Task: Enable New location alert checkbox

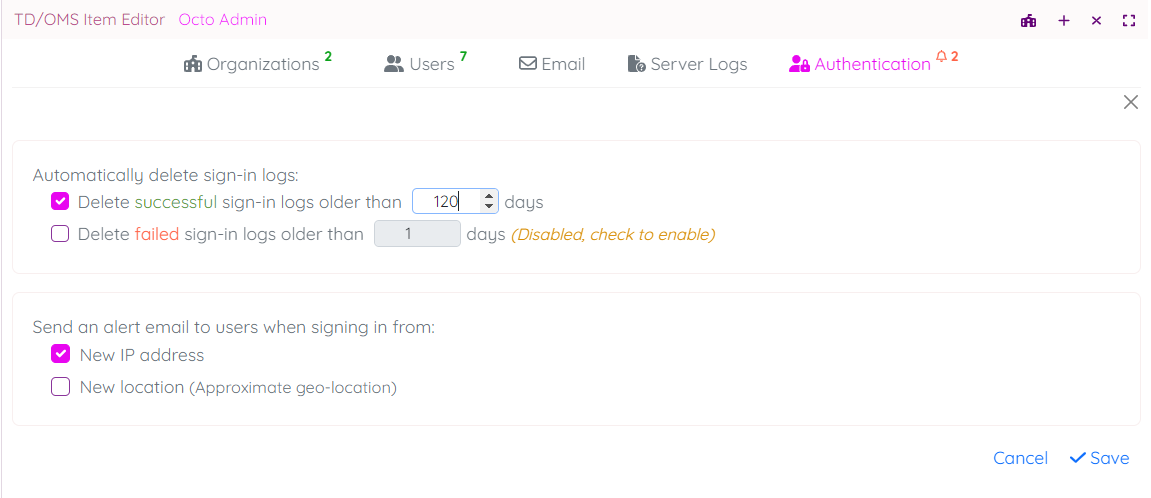Action: pos(60,386)
